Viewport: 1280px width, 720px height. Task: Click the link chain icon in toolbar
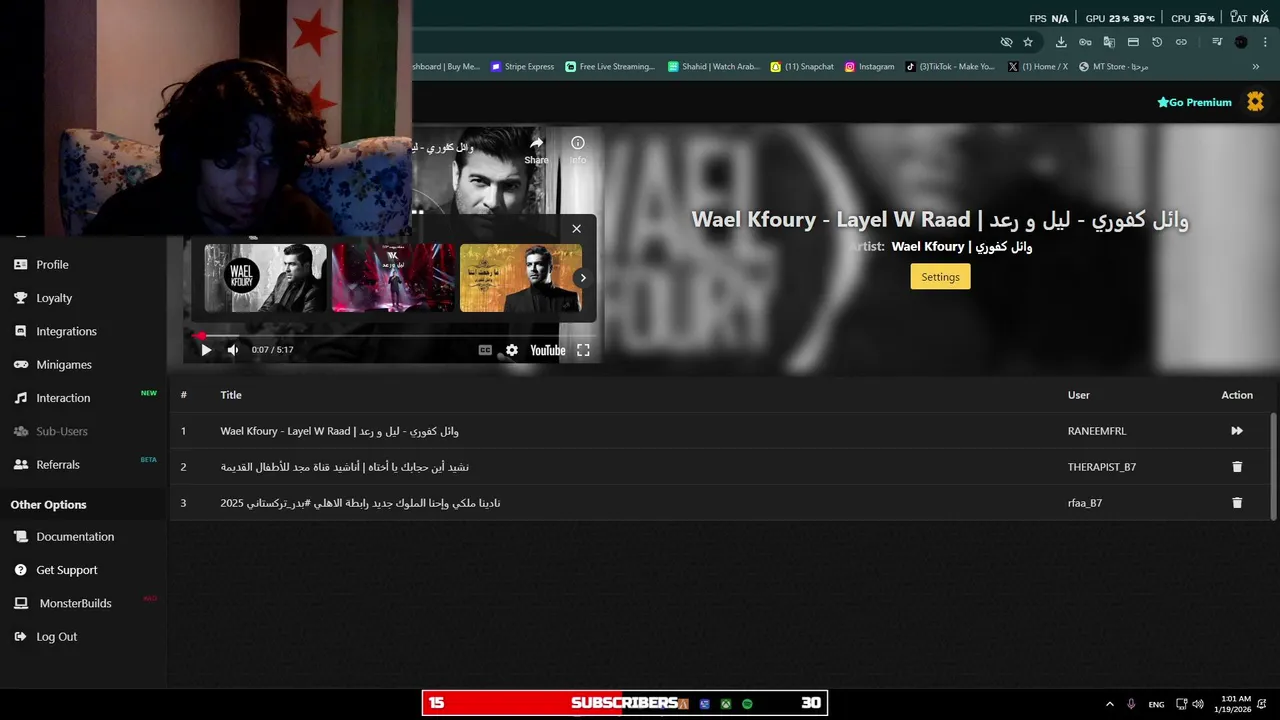pos(1181,42)
